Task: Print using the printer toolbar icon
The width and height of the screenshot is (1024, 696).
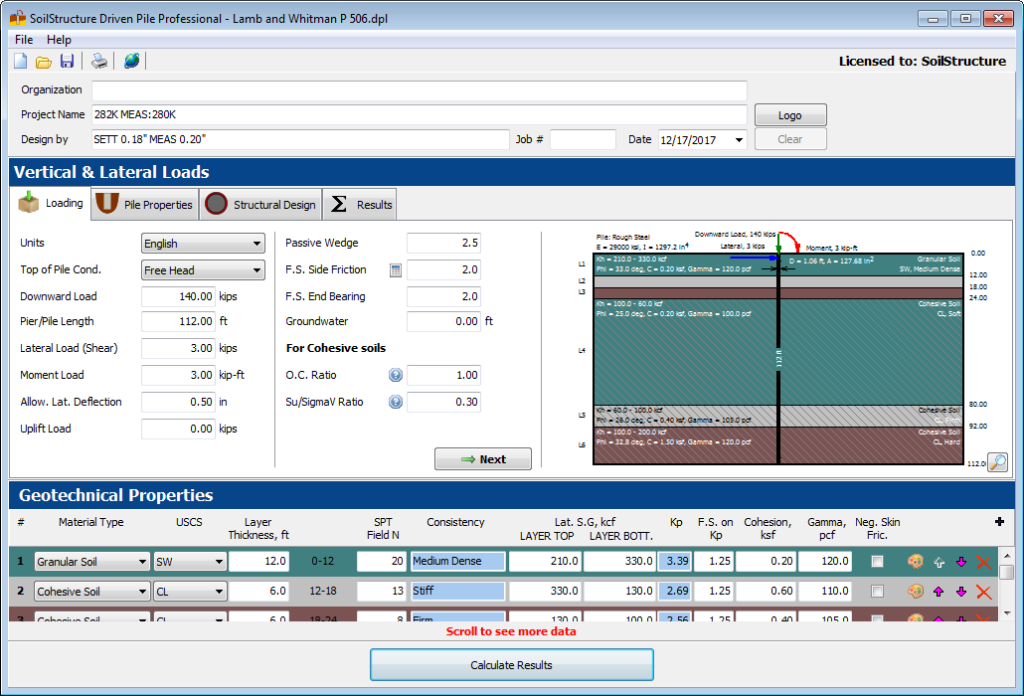Action: (x=99, y=61)
